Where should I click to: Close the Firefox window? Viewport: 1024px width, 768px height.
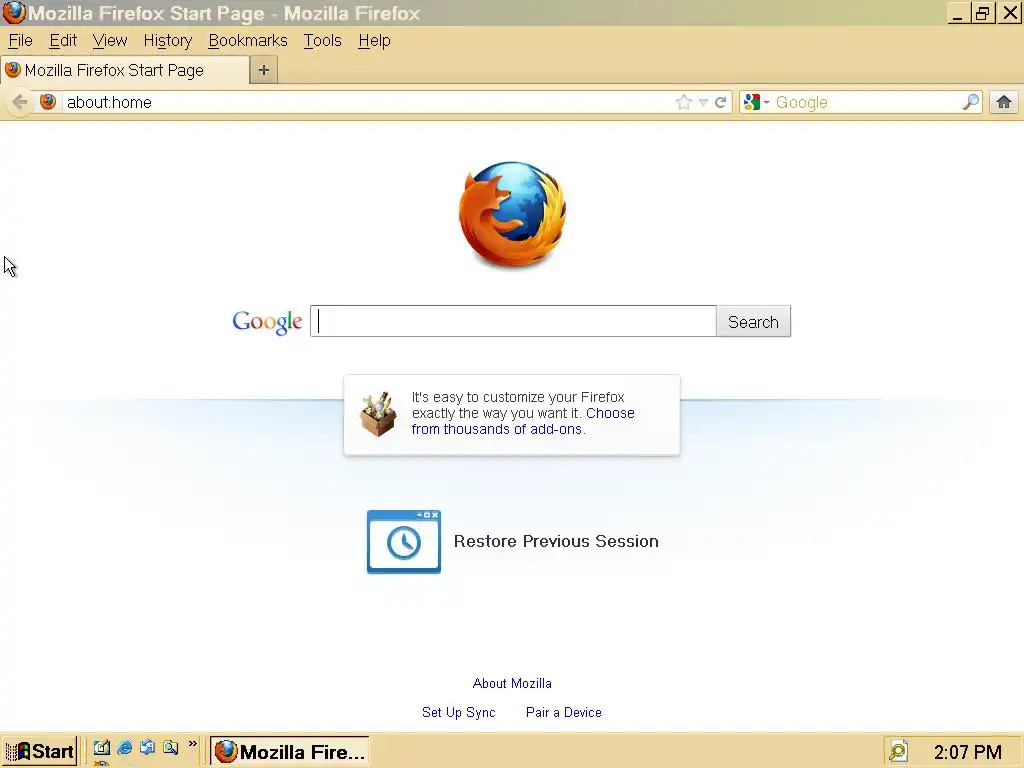pyautogui.click(x=1010, y=13)
